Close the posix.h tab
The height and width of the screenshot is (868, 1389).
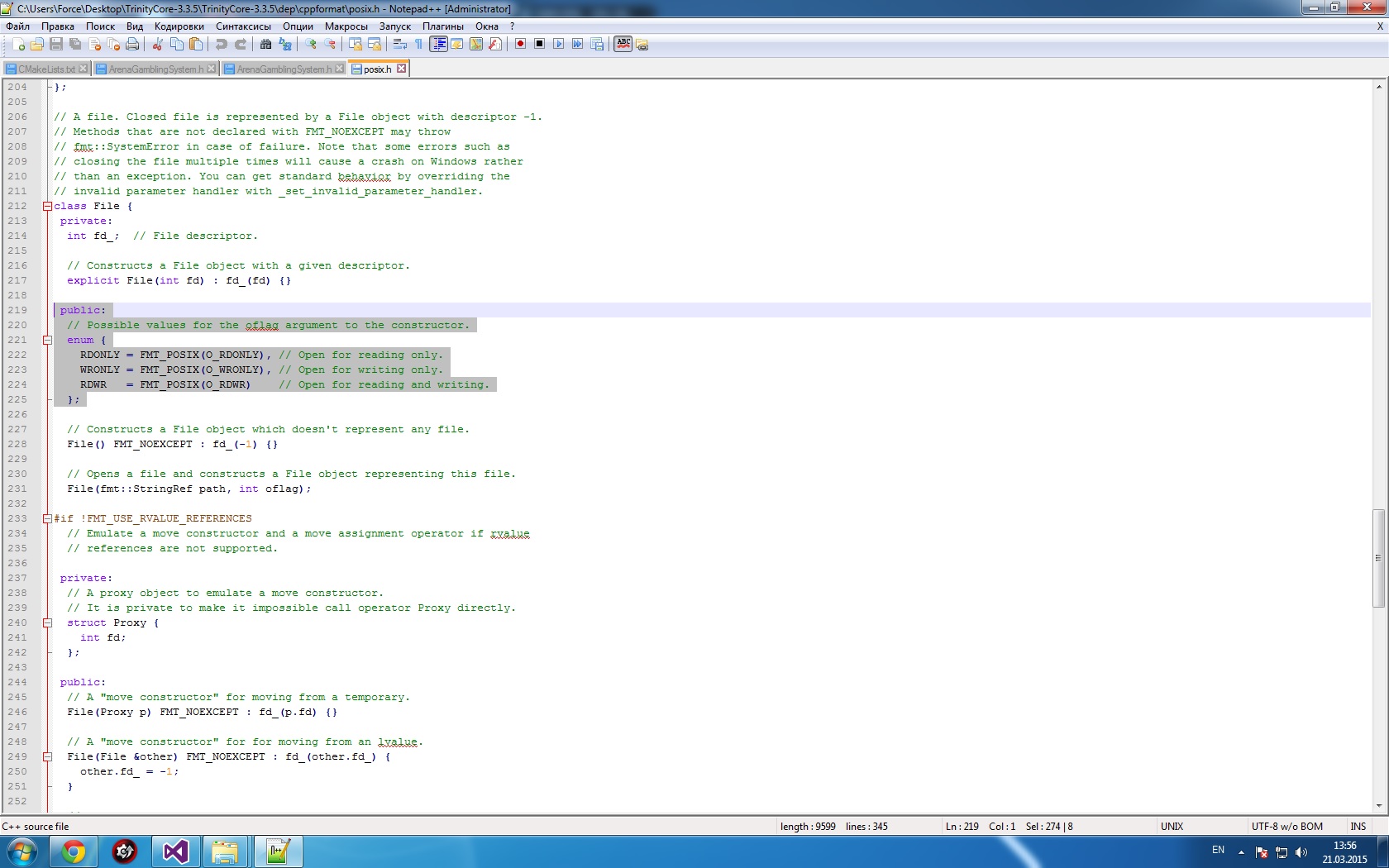pos(402,69)
